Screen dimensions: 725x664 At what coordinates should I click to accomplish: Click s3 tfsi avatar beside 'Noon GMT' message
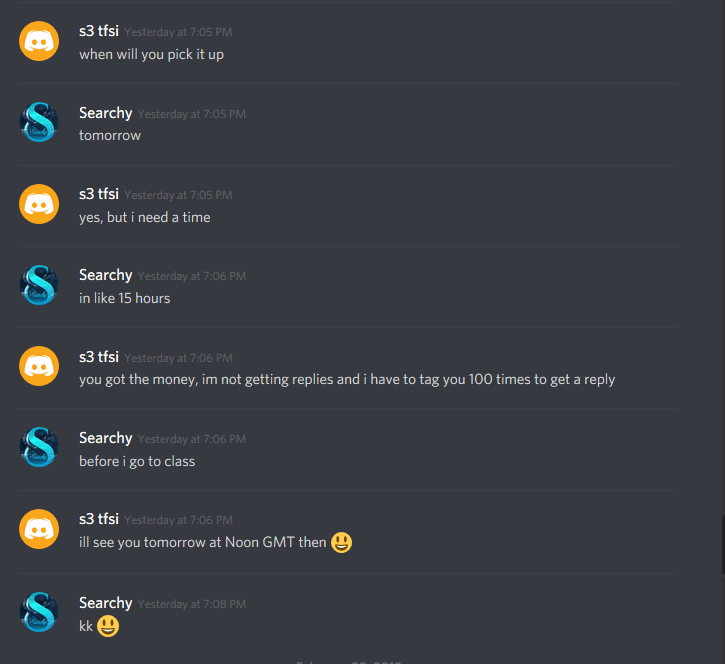pyautogui.click(x=39, y=529)
